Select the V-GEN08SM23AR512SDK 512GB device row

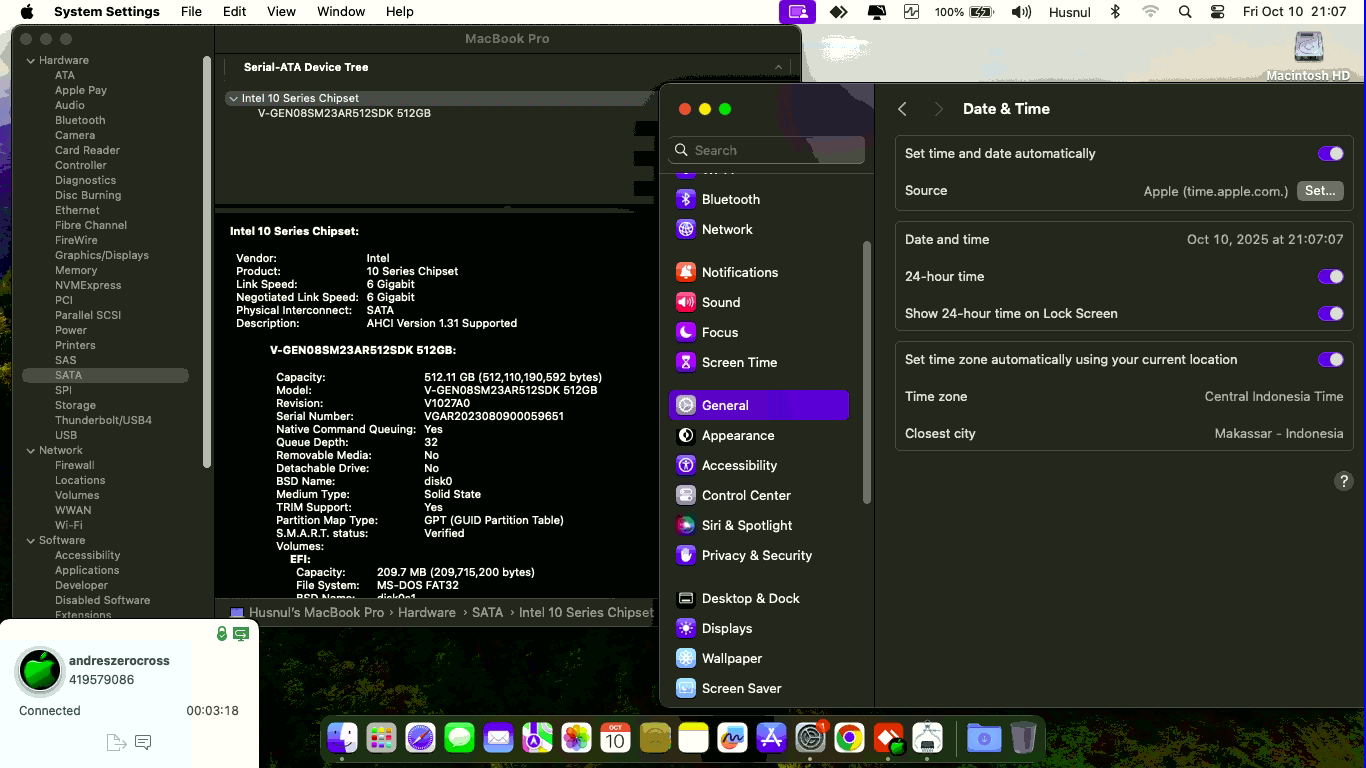344,113
